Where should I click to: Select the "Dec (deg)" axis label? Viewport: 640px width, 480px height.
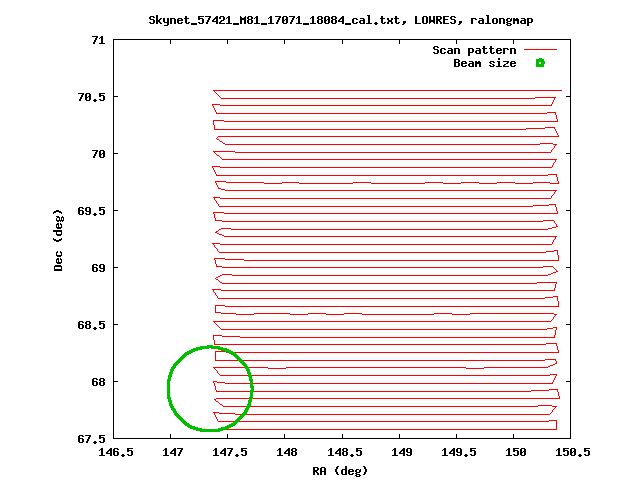[58, 240]
